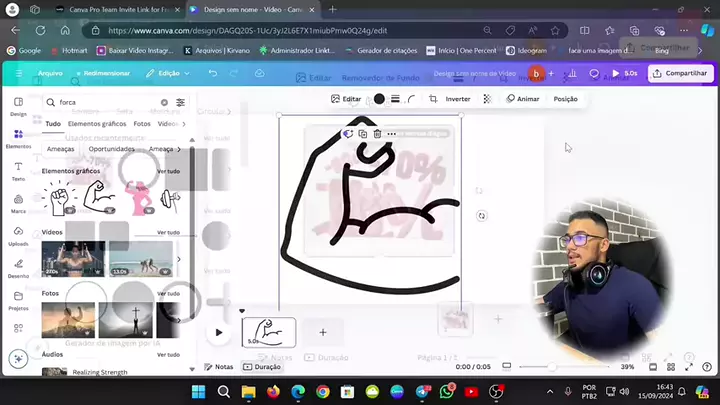720x405 pixels.
Task: Duplicate element using the copy icon
Action: (x=362, y=133)
